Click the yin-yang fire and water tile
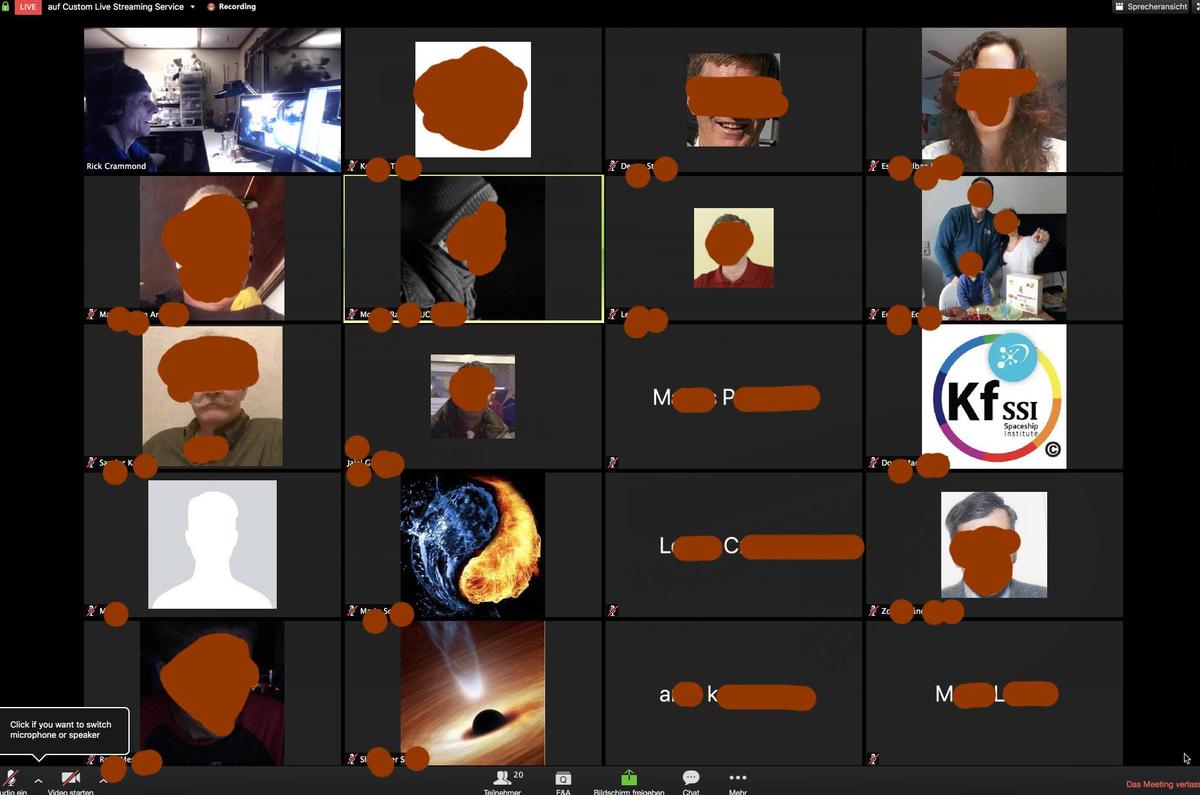 472,544
